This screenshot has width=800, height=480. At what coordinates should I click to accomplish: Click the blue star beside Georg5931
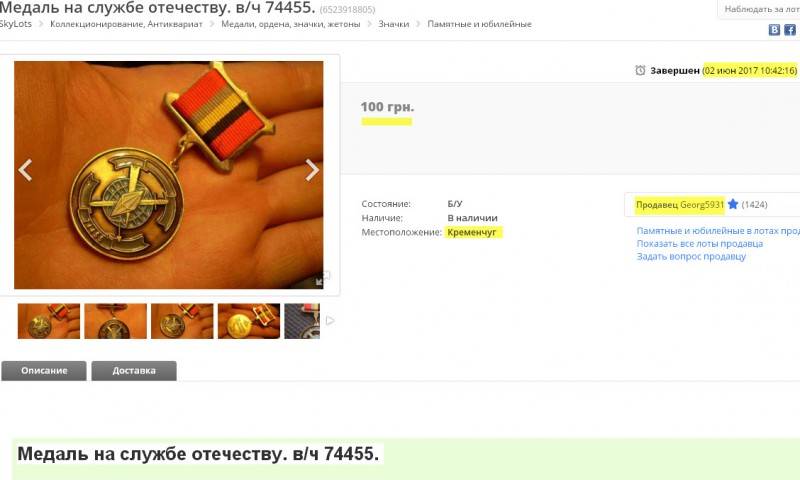[733, 204]
